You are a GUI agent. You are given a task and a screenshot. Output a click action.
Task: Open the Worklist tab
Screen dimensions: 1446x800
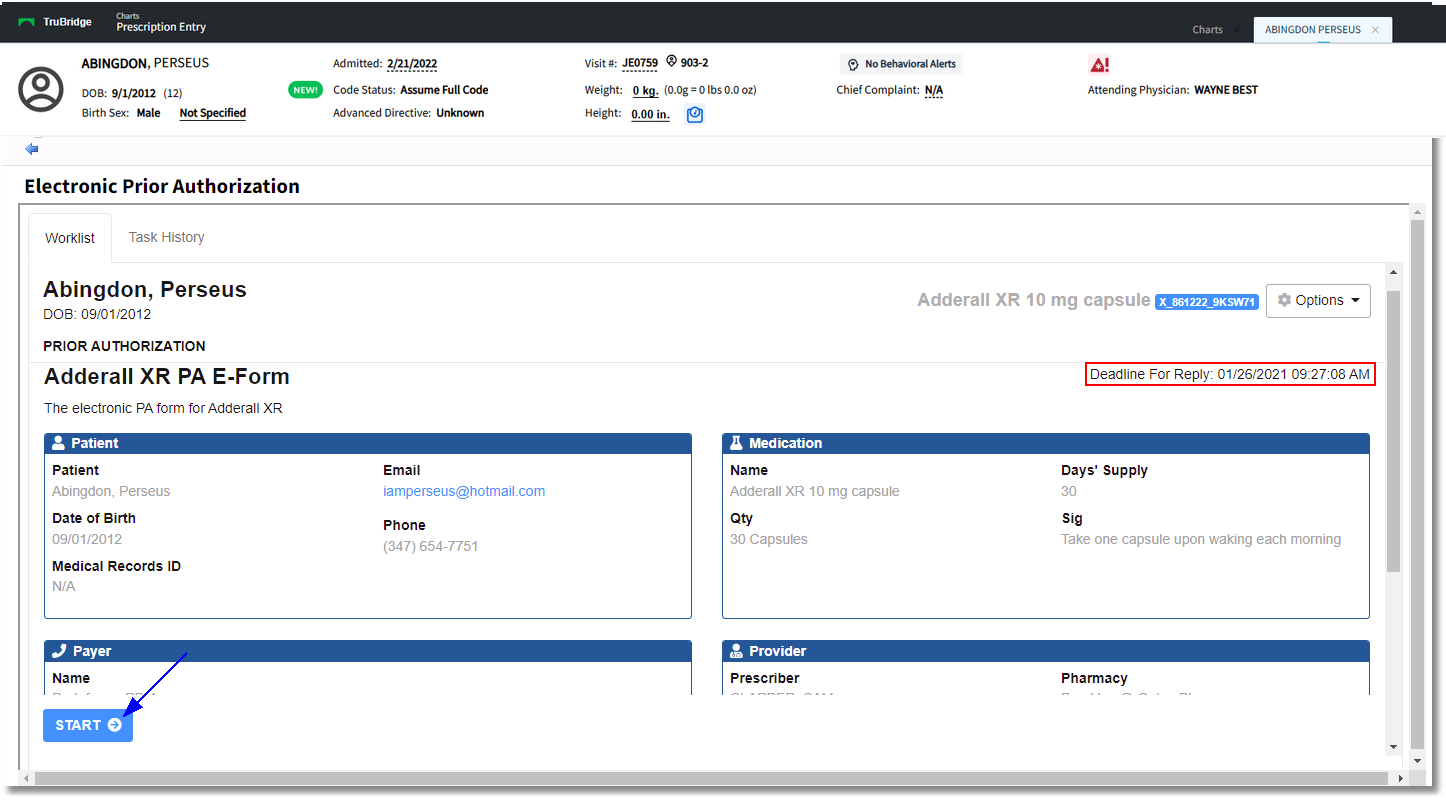point(70,238)
